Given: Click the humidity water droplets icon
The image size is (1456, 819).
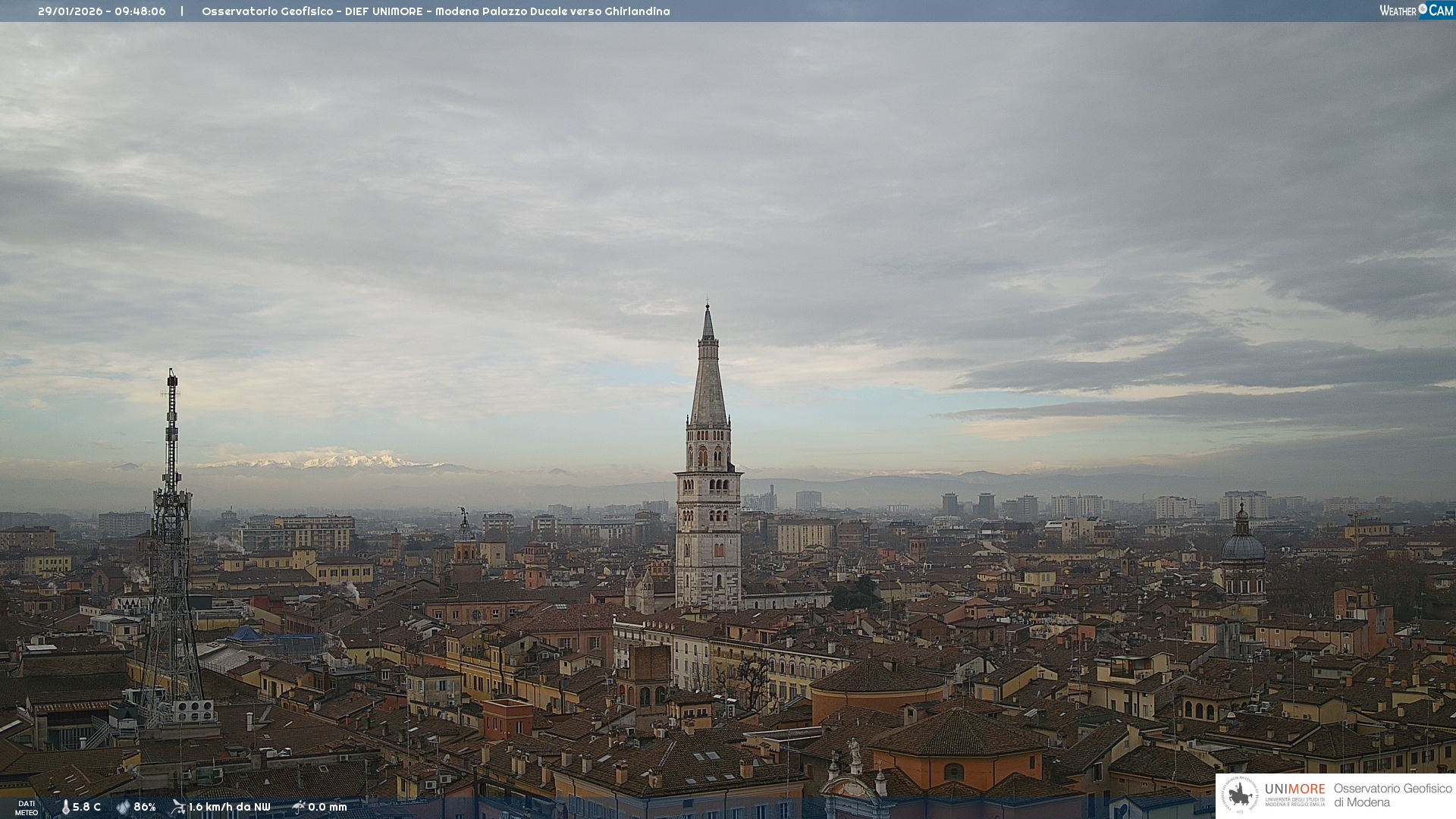Looking at the screenshot, I should (123, 807).
